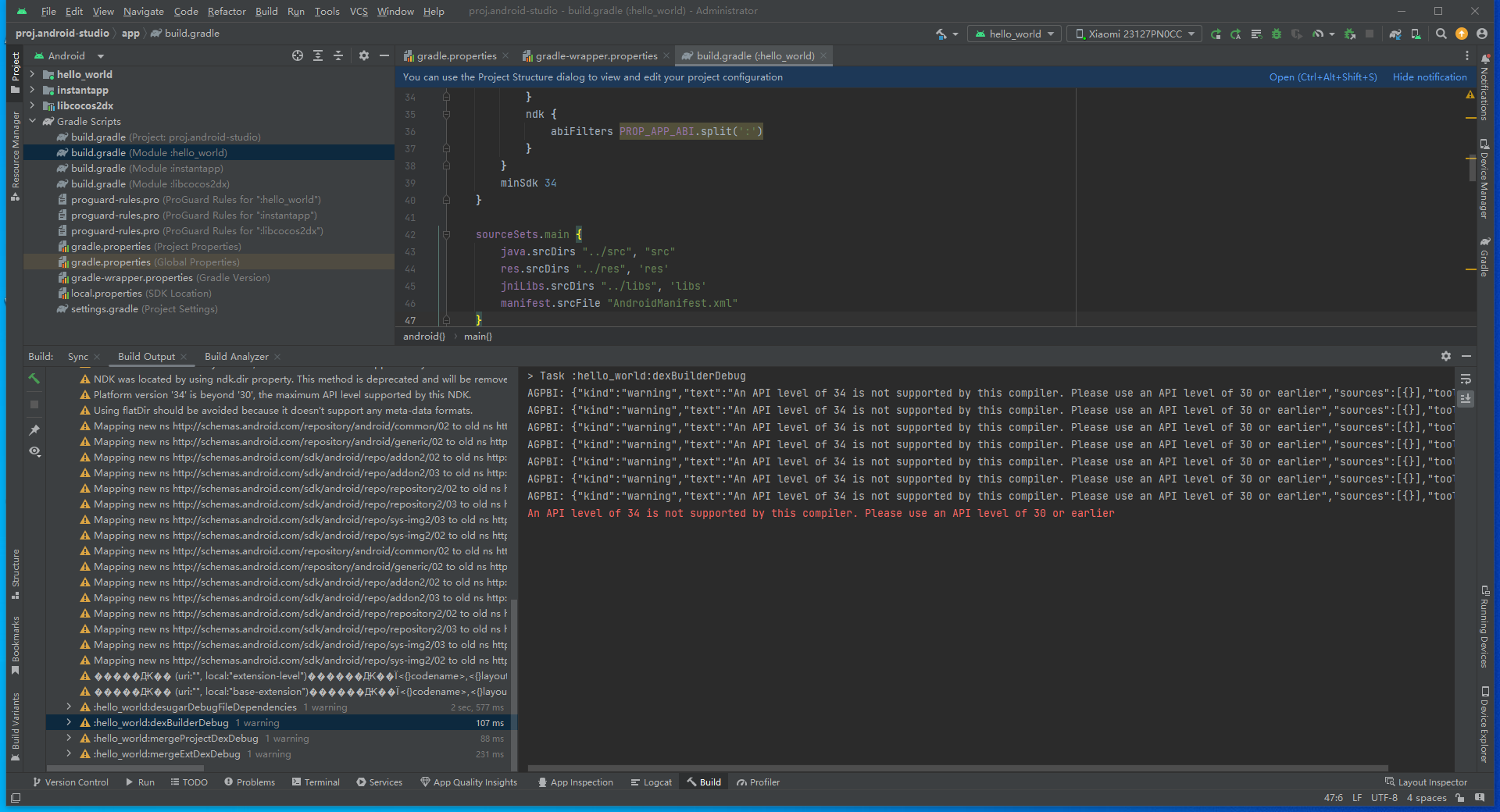Screen dimensions: 1500x812
Task: Toggle the eye view options in Build panel
Action: [34, 451]
